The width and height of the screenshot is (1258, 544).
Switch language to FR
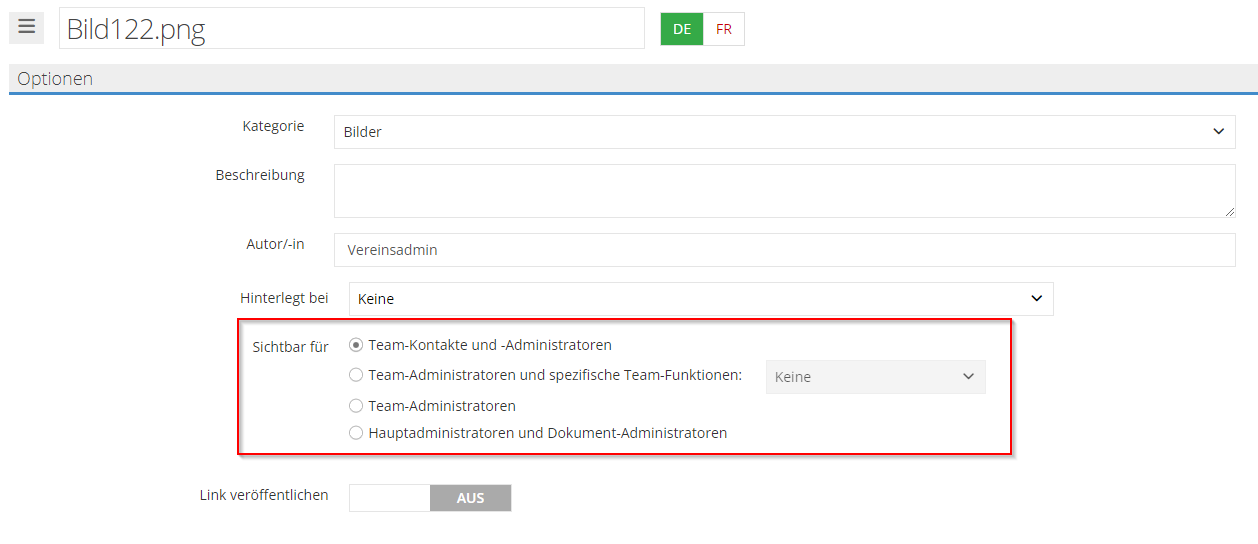724,29
